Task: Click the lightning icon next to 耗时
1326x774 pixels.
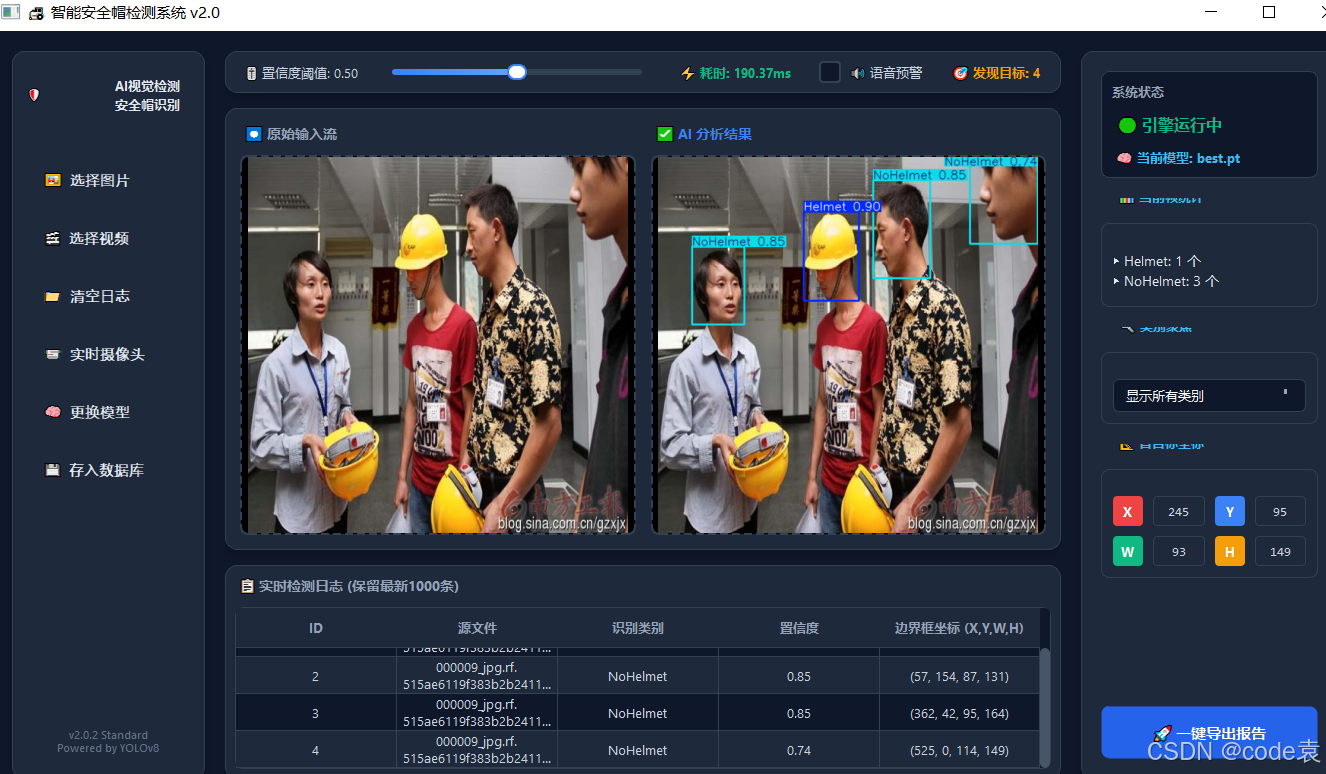Action: [688, 73]
